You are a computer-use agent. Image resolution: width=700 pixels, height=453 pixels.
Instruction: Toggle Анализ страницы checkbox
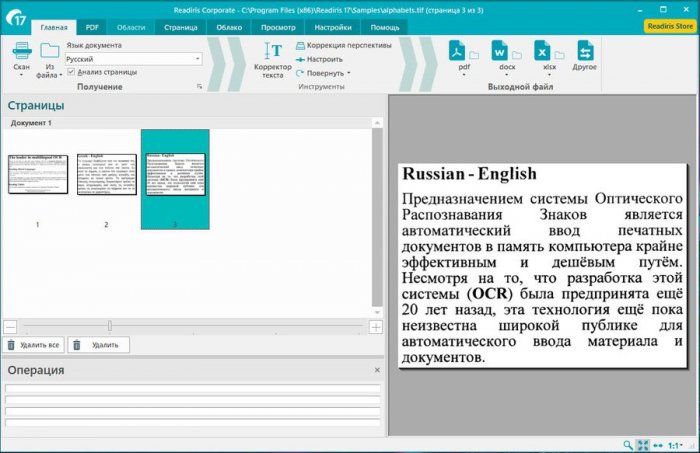pos(71,72)
